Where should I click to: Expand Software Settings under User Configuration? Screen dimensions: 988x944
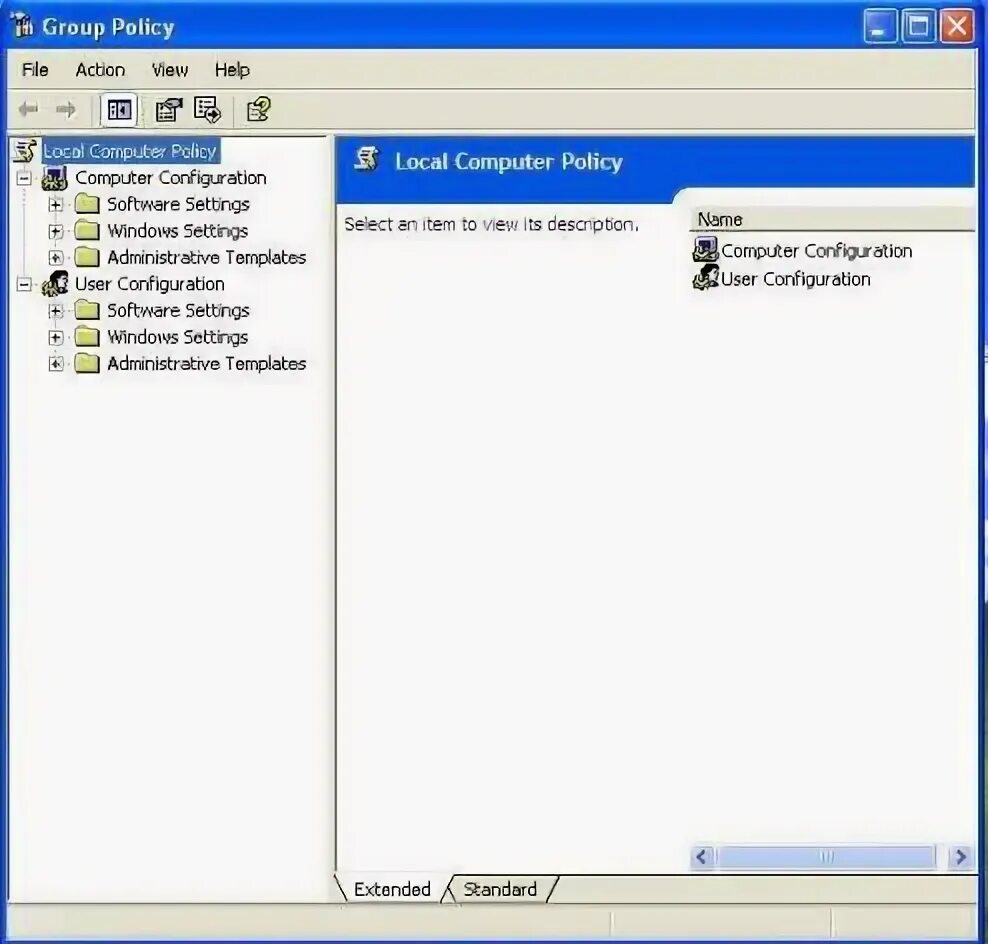pyautogui.click(x=55, y=311)
